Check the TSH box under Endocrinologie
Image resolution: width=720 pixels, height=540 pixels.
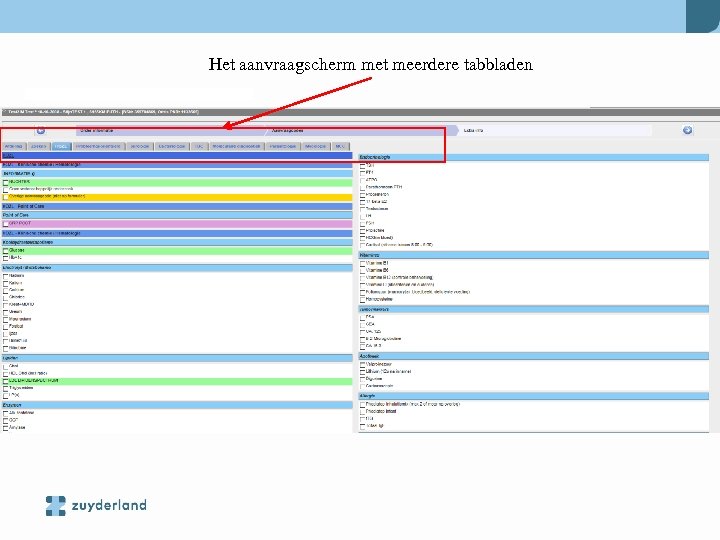click(x=362, y=165)
